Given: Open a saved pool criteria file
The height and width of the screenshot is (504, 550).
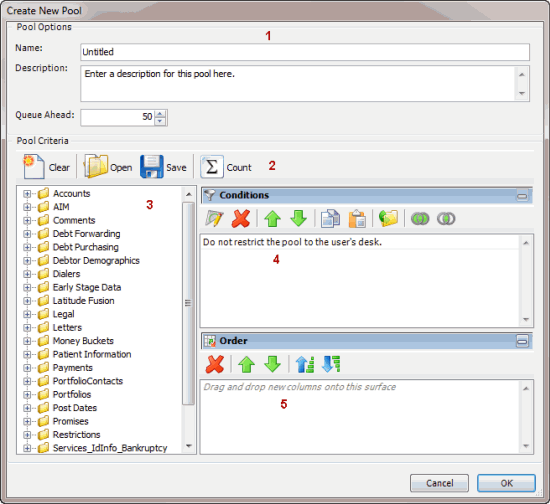Looking at the screenshot, I should [x=96, y=166].
